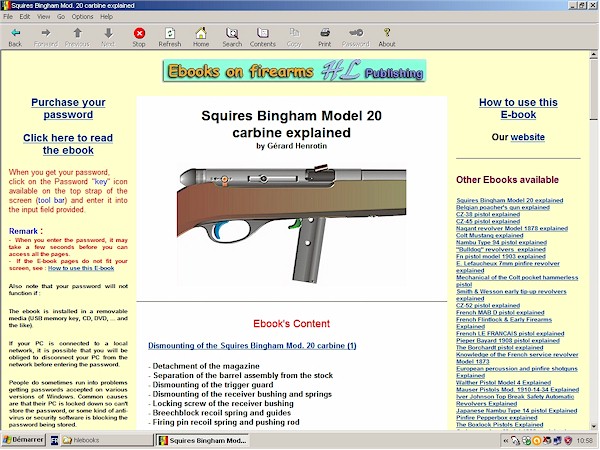600x450 pixels.
Task: Open the Go menu
Action: 61,17
